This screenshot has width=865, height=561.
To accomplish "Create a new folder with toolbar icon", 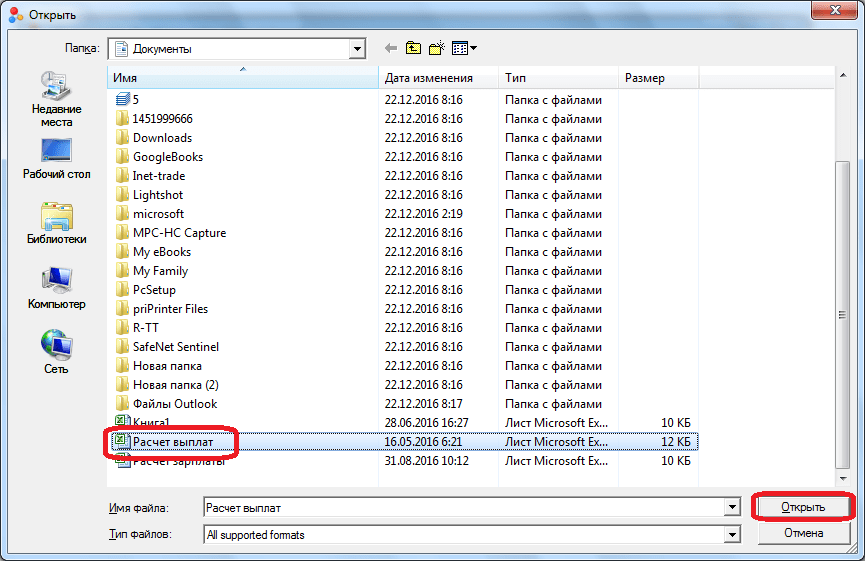I will pyautogui.click(x=437, y=47).
